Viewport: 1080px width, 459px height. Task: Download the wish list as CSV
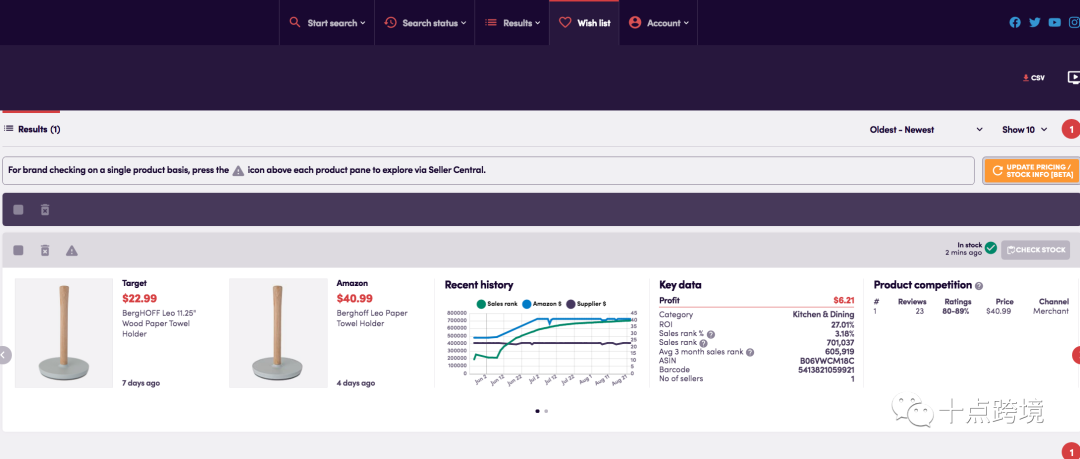(x=1034, y=78)
